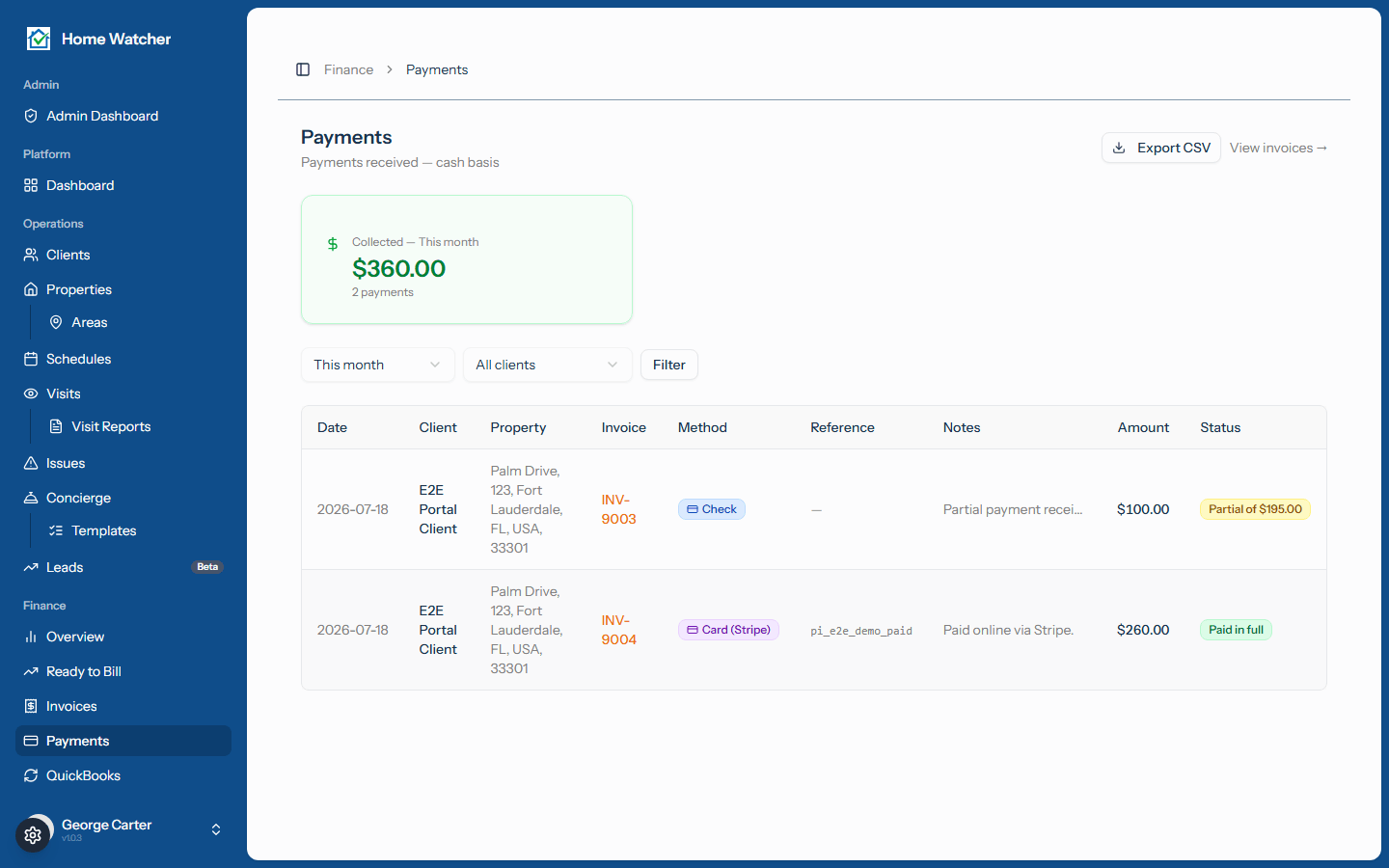Click the Card (Stripe) method badge
Viewport: 1389px width, 868px height.
728,630
